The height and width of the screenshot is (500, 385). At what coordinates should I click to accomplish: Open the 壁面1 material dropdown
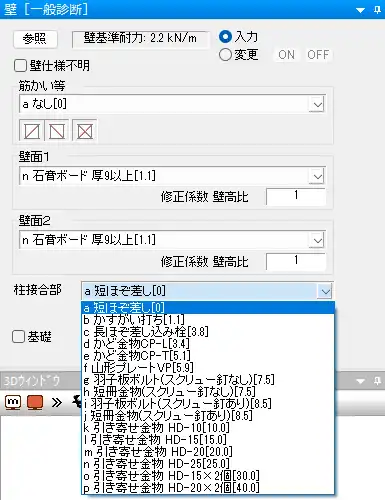[317, 176]
